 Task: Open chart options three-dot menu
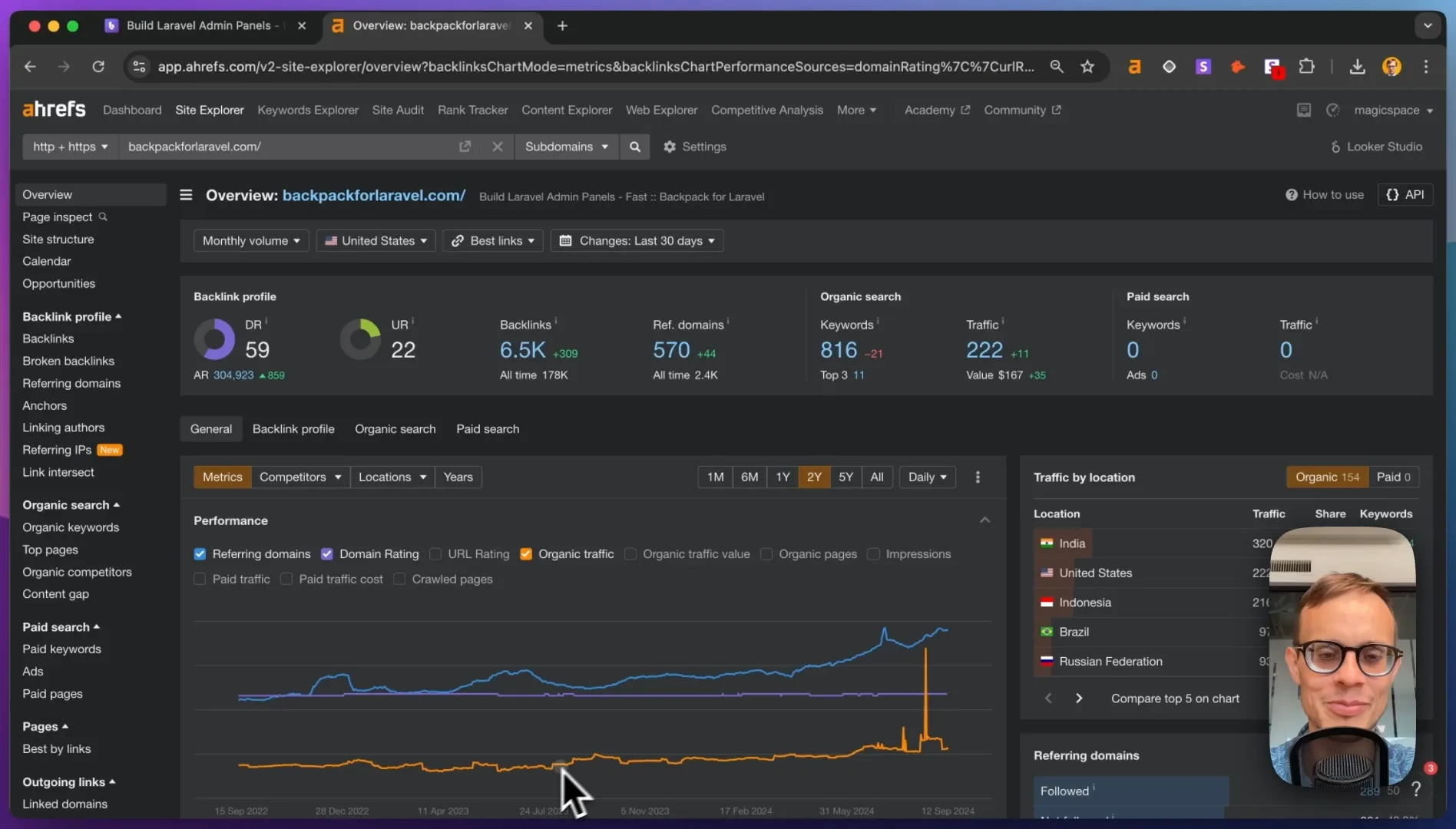click(x=978, y=477)
